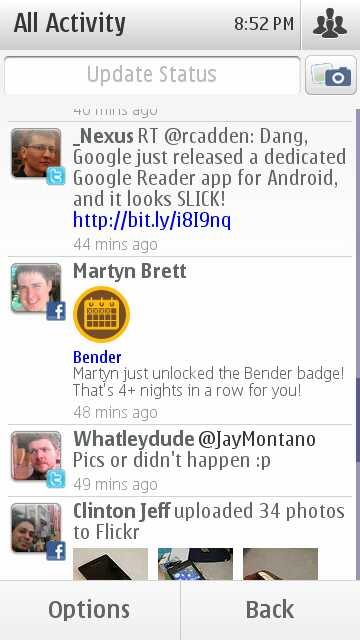Open _Nexus profile picture

36,153
